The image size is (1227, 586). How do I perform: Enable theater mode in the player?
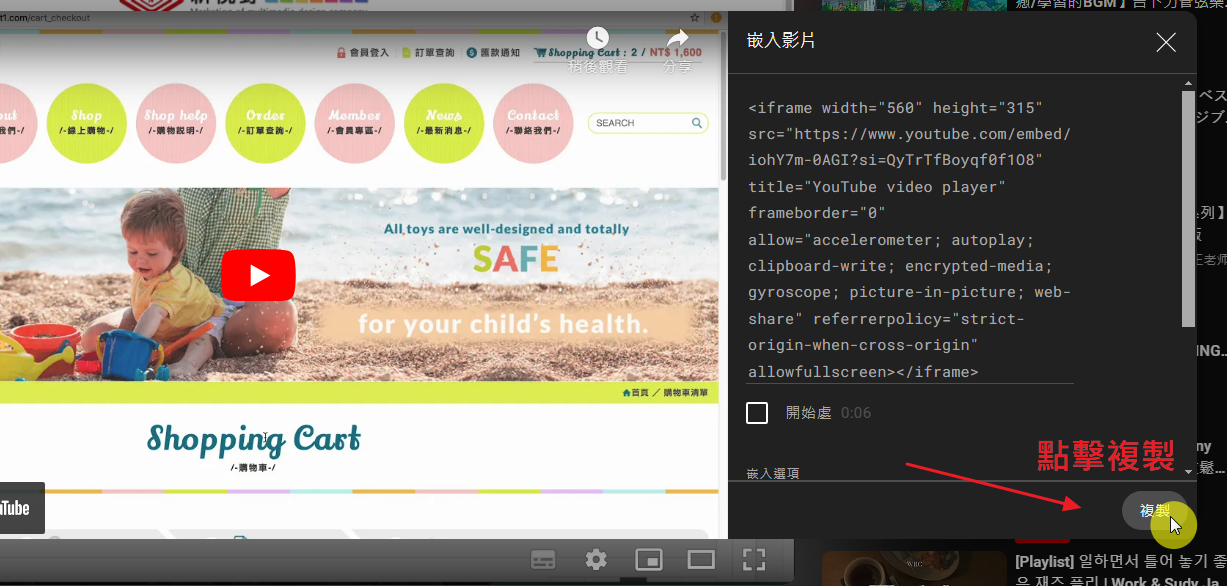(701, 560)
